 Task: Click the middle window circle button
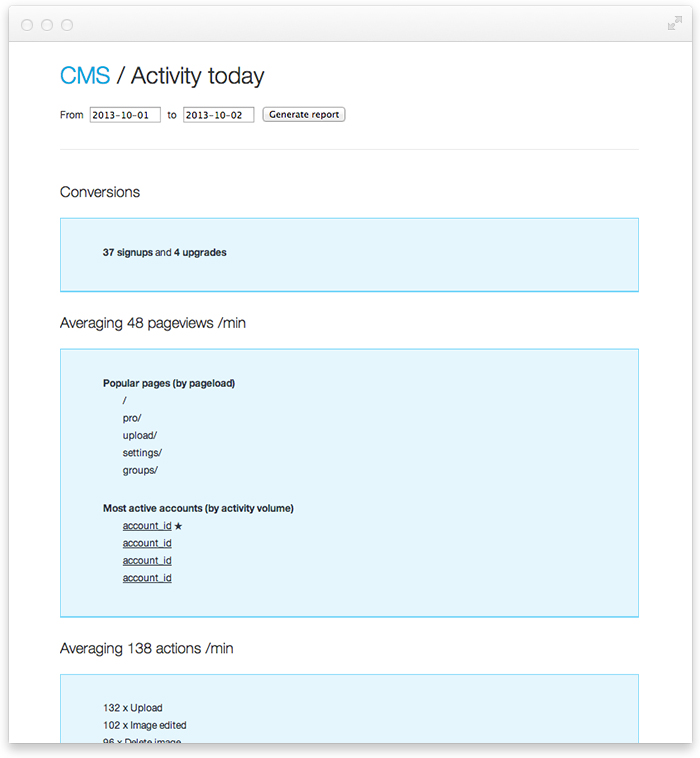pos(47,24)
